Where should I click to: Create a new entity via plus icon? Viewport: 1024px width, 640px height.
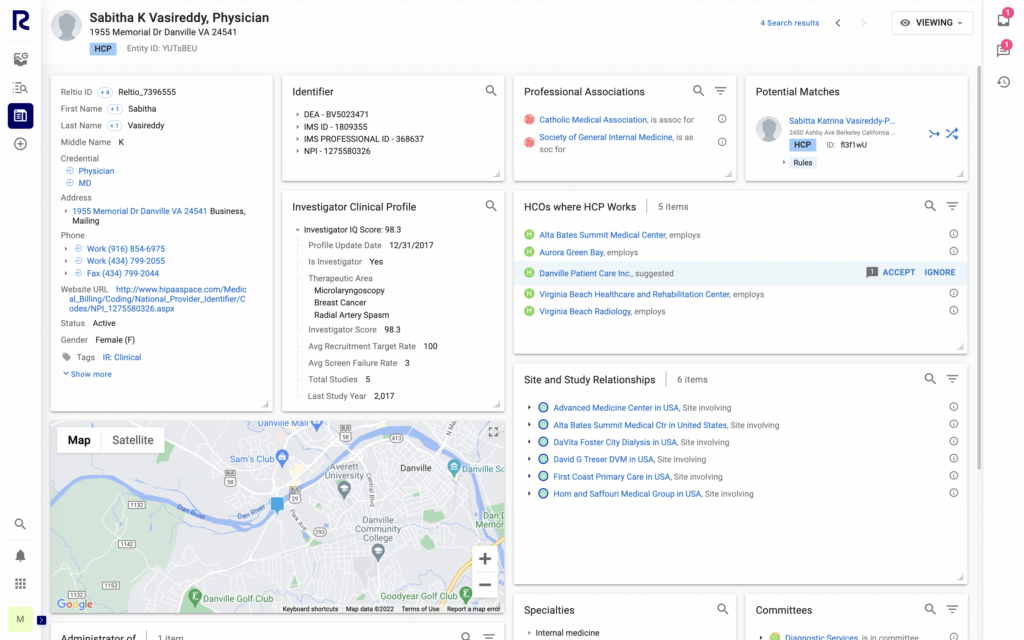20,143
